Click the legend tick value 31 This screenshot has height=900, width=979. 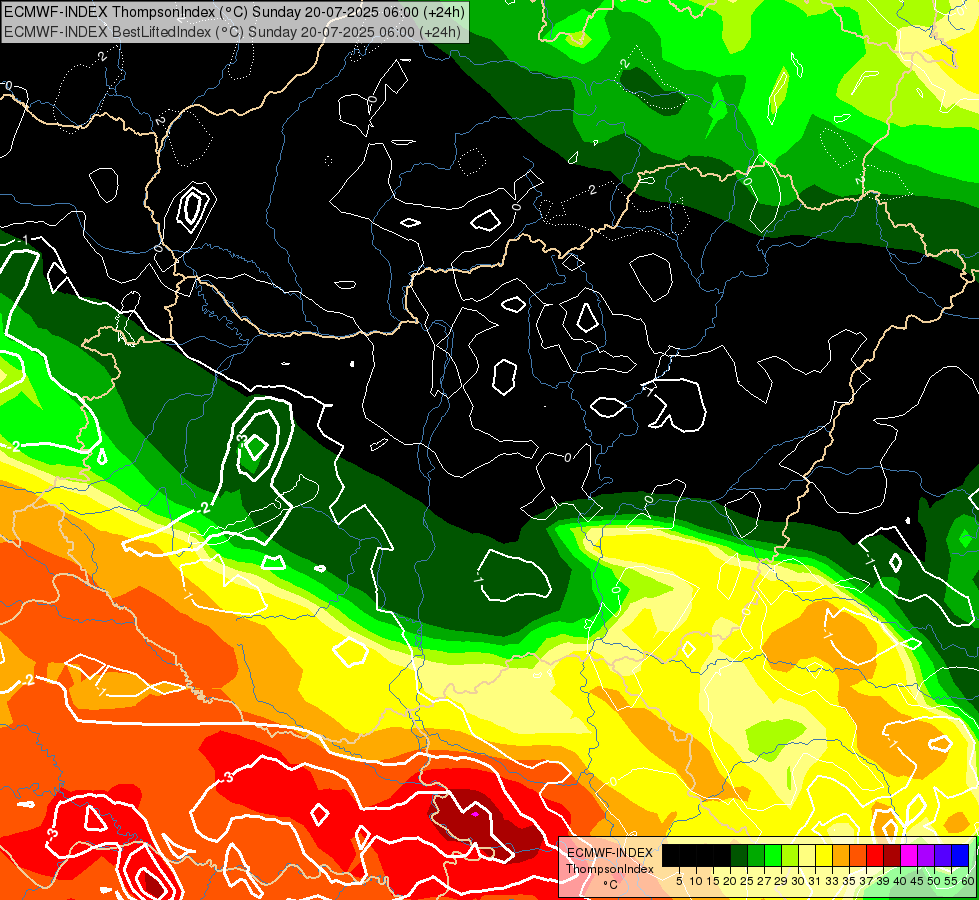coord(815,881)
